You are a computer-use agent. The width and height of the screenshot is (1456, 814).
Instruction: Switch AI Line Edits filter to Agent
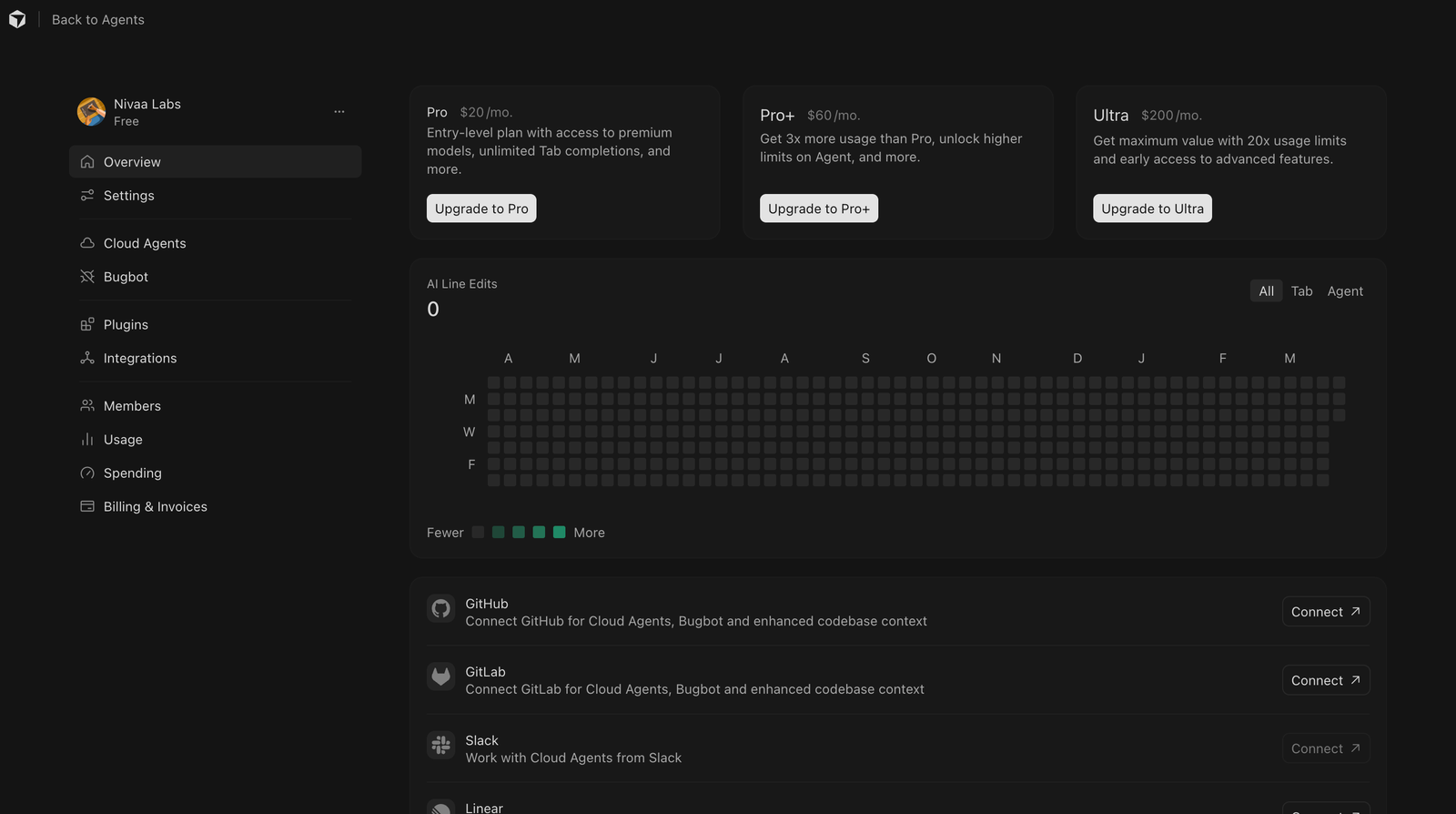point(1345,291)
